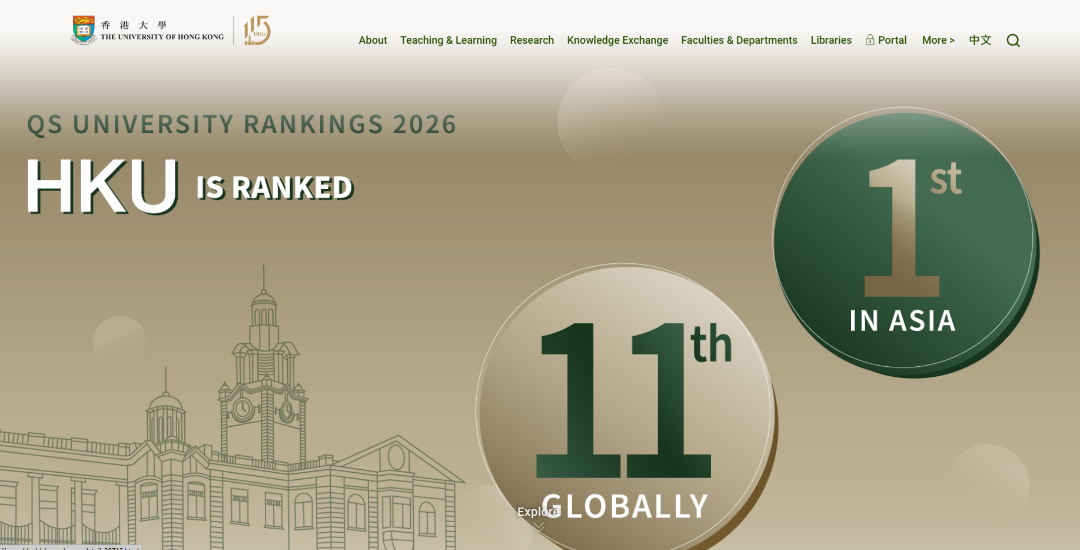Click the green 1st in Asia badge
The height and width of the screenshot is (550, 1080).
pos(904,240)
